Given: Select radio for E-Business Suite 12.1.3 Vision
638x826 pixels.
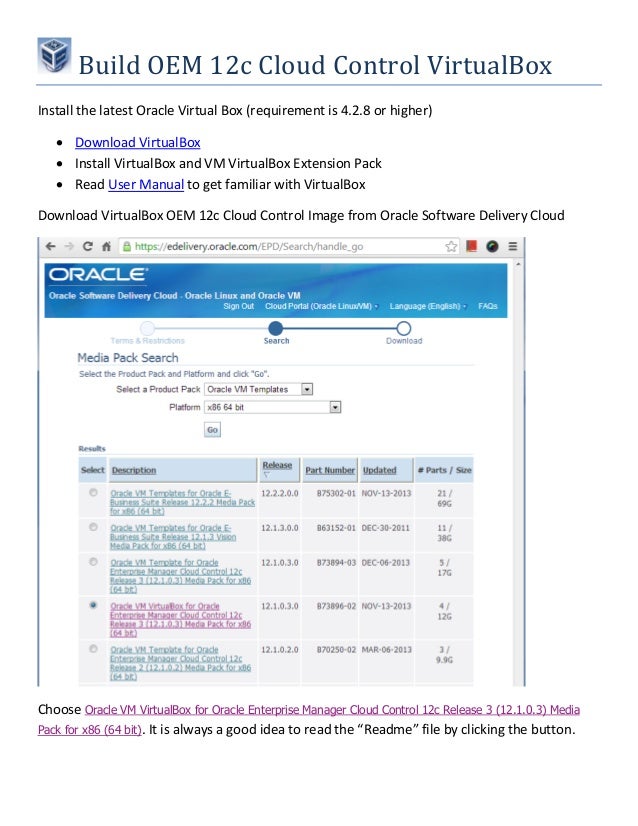Looking at the screenshot, I should 93,527.
